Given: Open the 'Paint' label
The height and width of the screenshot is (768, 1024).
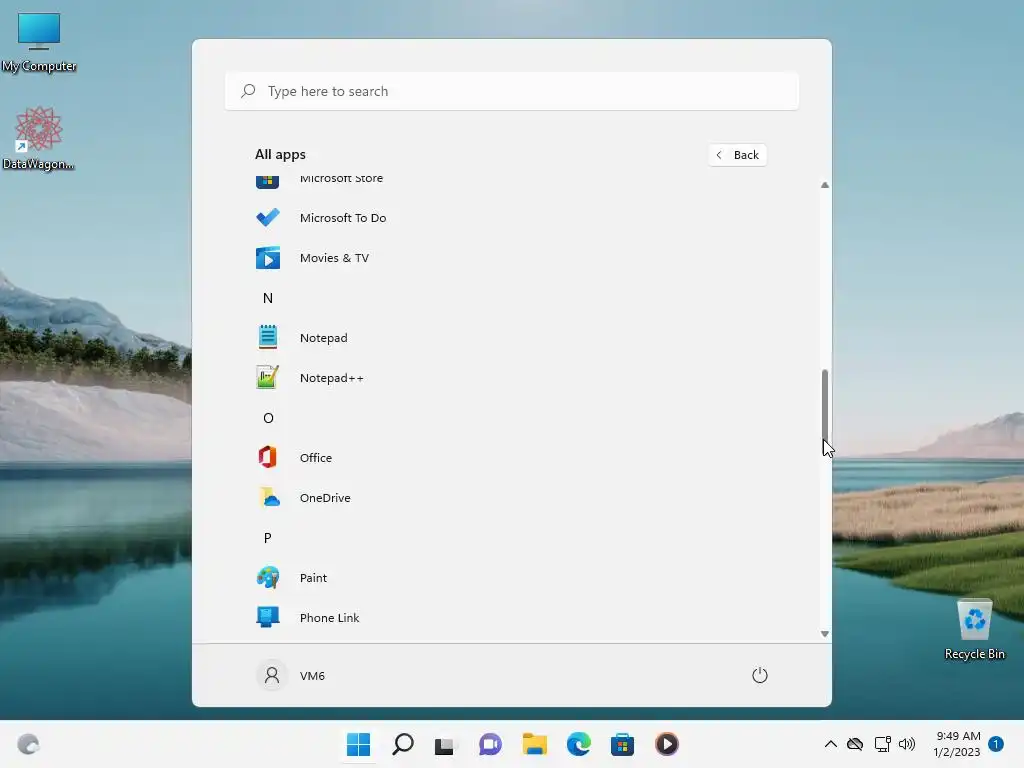Looking at the screenshot, I should point(313,577).
